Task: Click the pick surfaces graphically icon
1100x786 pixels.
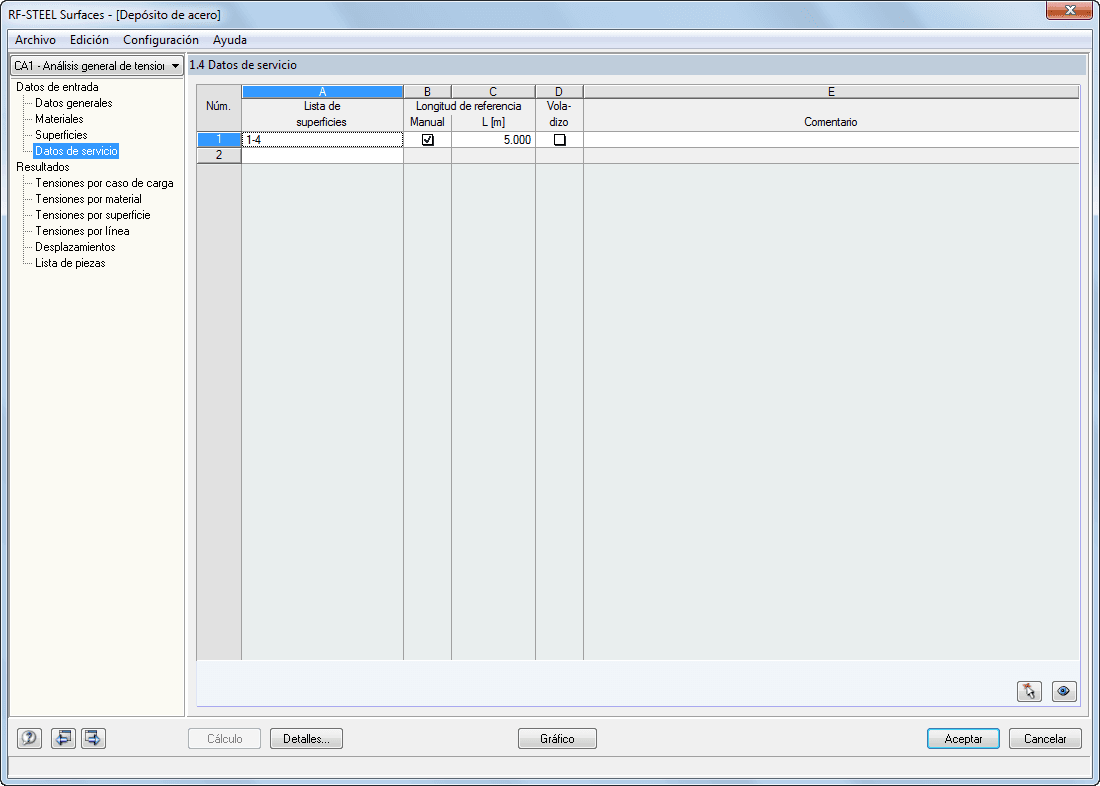Action: coord(1029,691)
